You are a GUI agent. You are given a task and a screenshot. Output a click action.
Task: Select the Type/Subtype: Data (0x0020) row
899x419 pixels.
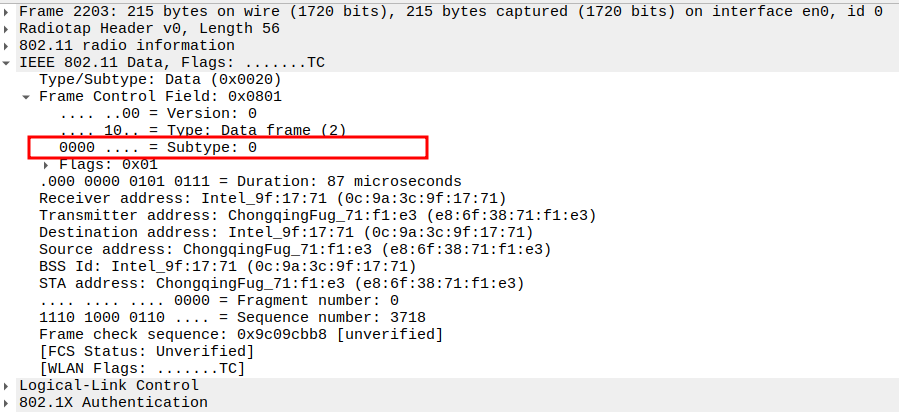click(160, 80)
